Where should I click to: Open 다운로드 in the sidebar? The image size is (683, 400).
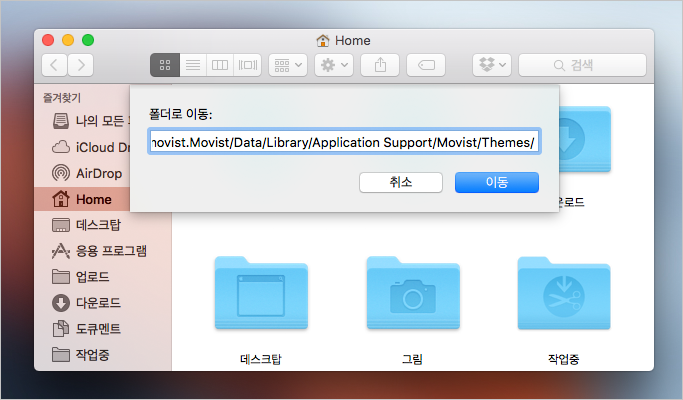tap(103, 303)
